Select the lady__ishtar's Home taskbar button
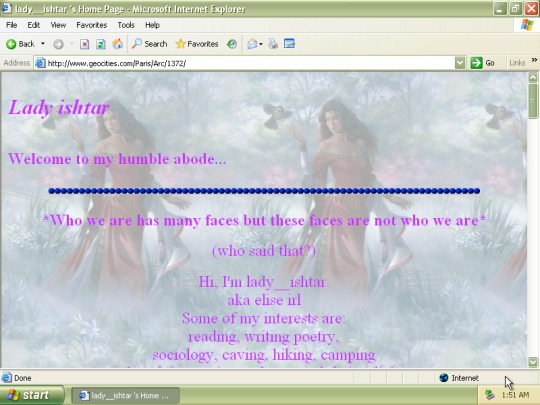 125,395
